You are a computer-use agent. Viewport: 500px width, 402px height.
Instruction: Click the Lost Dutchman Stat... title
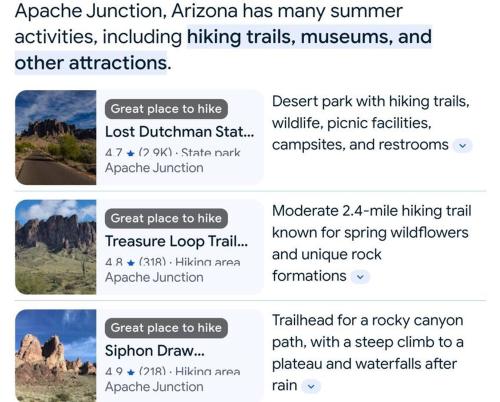tap(180, 132)
